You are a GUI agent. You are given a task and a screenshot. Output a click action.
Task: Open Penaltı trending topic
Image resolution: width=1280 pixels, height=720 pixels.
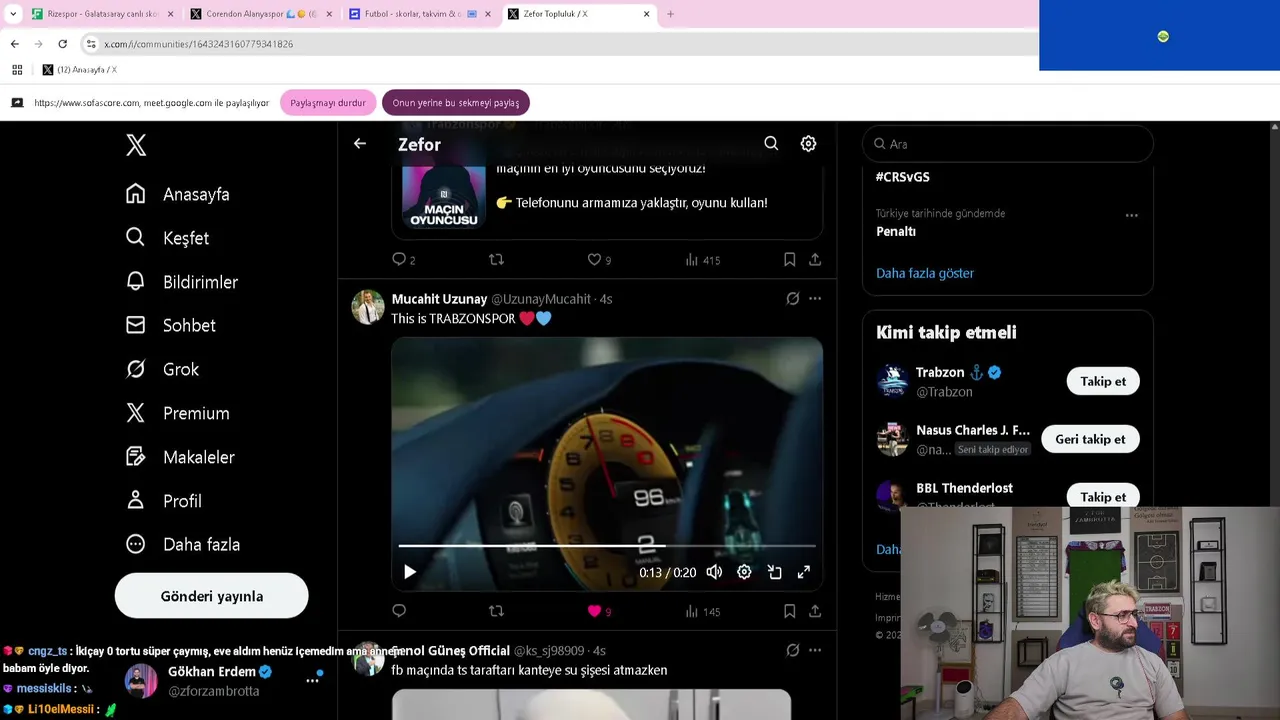pyautogui.click(x=896, y=231)
